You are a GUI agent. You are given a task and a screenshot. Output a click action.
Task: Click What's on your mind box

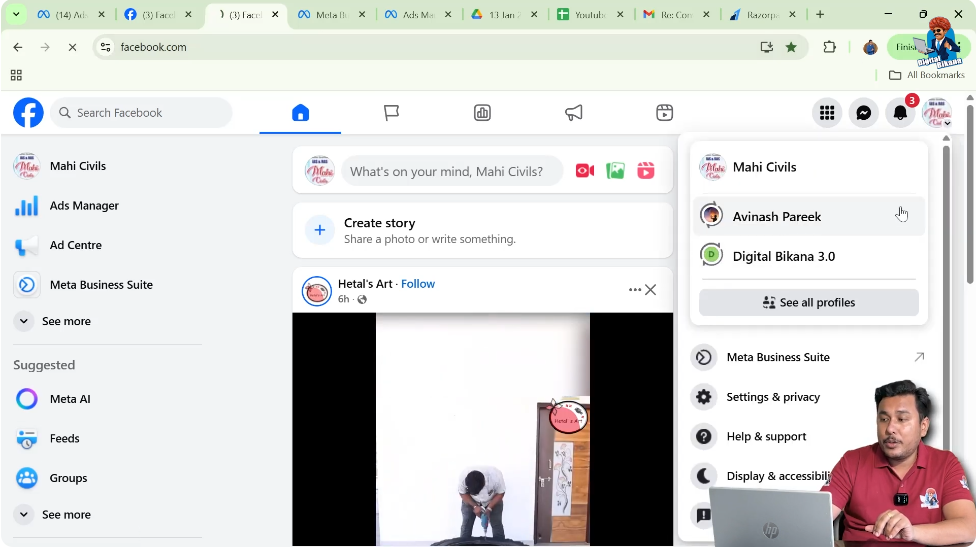click(452, 171)
